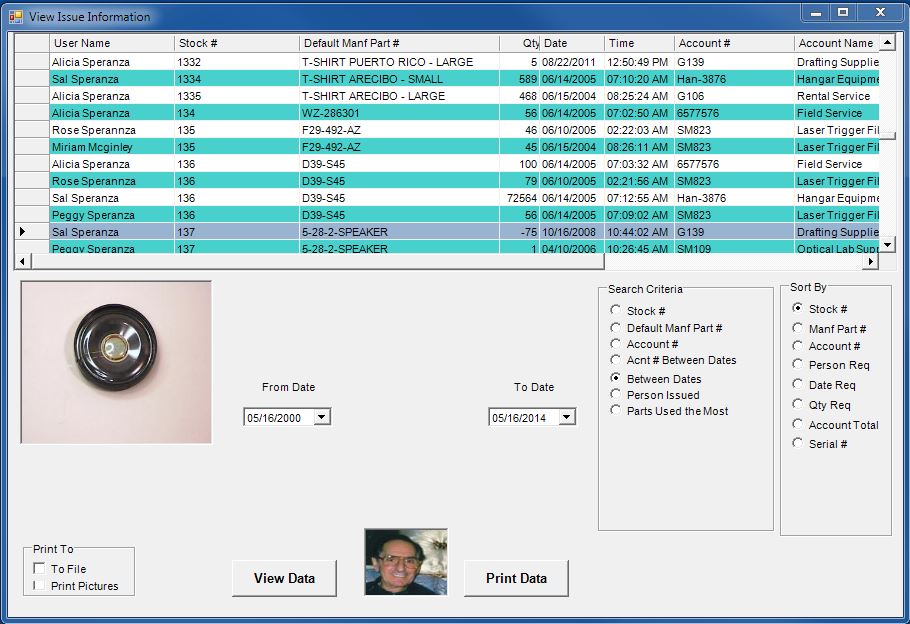Image resolution: width=910 pixels, height=624 pixels.
Task: Click the app icon in title bar
Action: tap(15, 16)
